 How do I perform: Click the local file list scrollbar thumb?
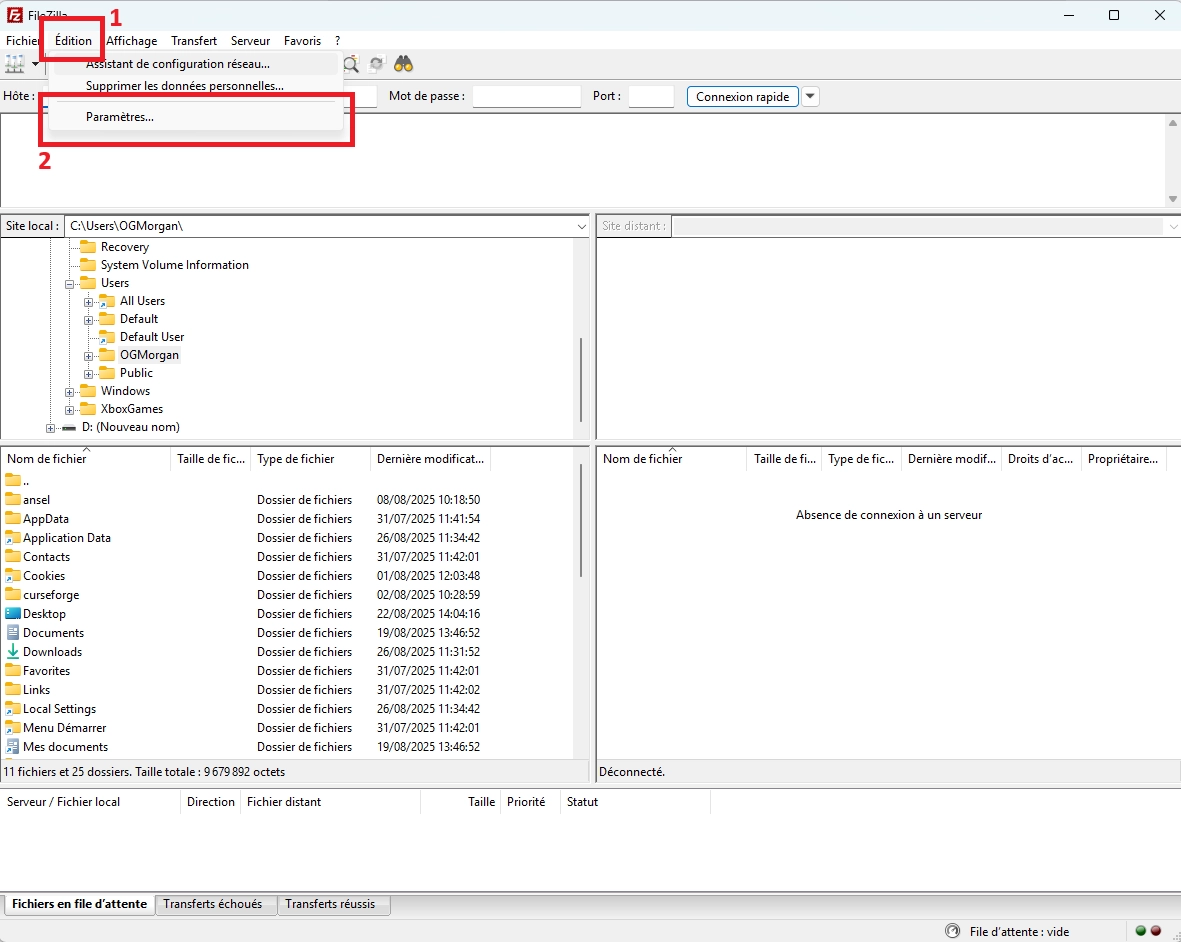tap(581, 520)
